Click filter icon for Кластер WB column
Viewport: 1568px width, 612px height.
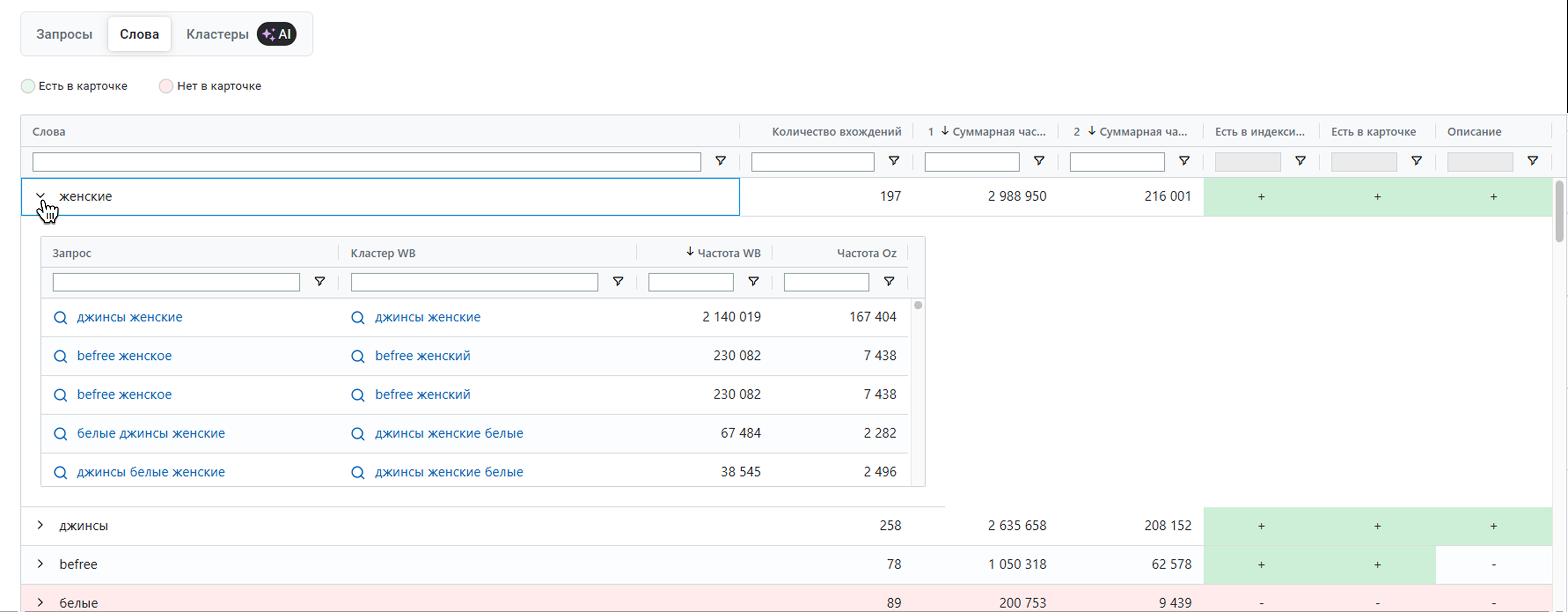[x=617, y=281]
